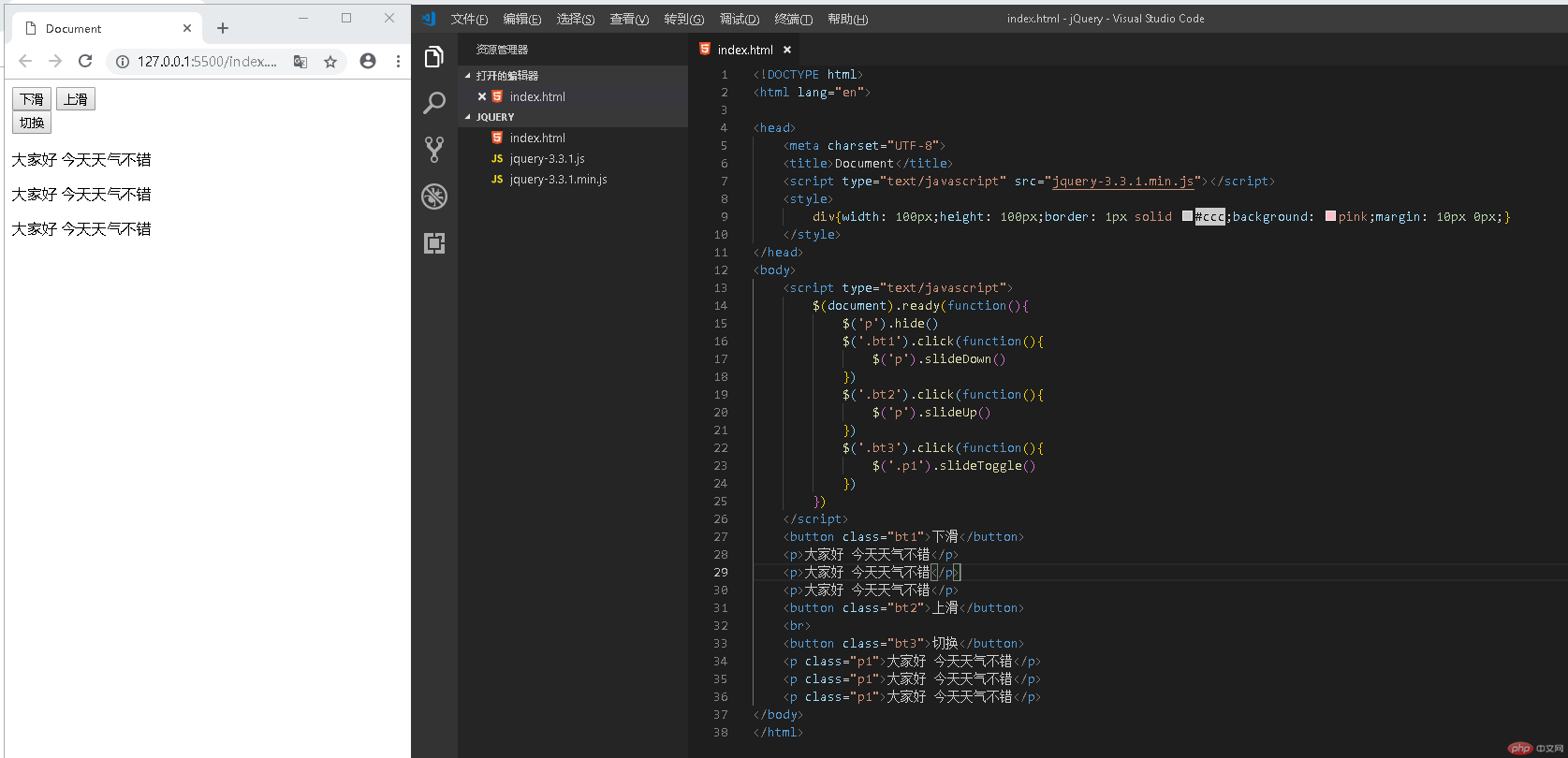
Task: Open the Search view in activity bar
Action: click(433, 103)
